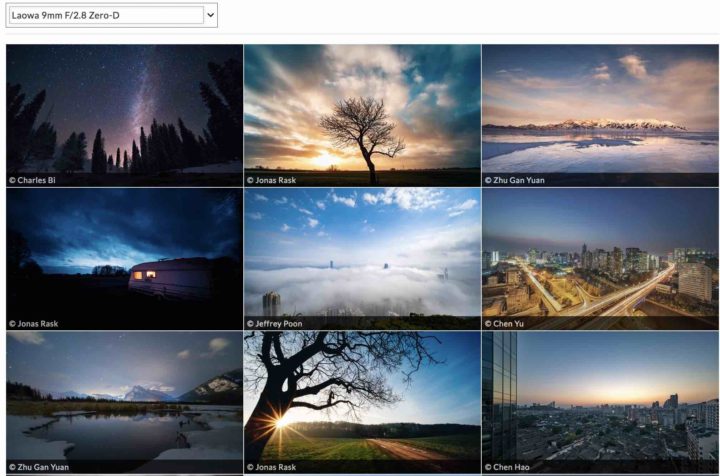Viewport: 720px width, 476px height.
Task: Open the lone tree sunset photo by Jonas Rask
Action: pyautogui.click(x=362, y=115)
